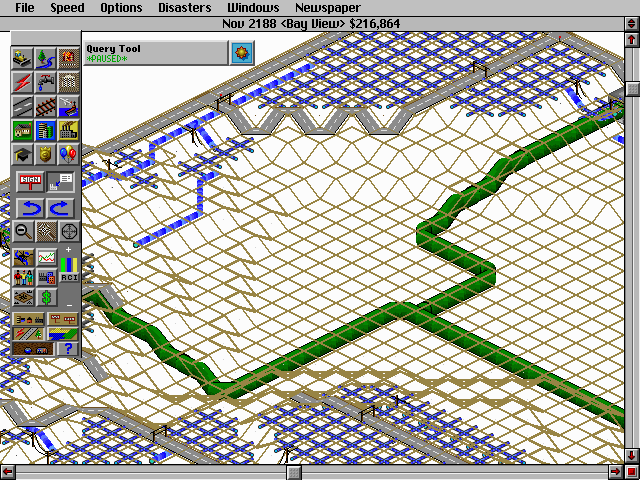640x480 pixels.
Task: Open the Graphs window
Action: coord(46,258)
